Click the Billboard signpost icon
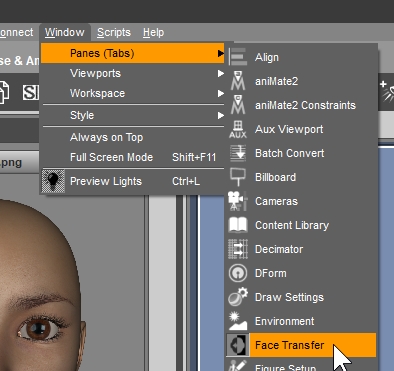394x371 pixels. (x=238, y=177)
